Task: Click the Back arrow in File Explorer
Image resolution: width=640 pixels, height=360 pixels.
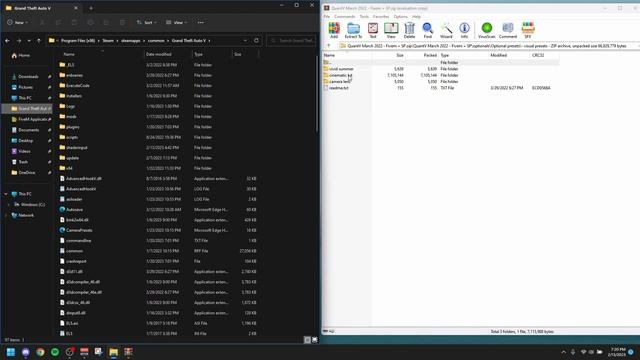Action: (7, 41)
